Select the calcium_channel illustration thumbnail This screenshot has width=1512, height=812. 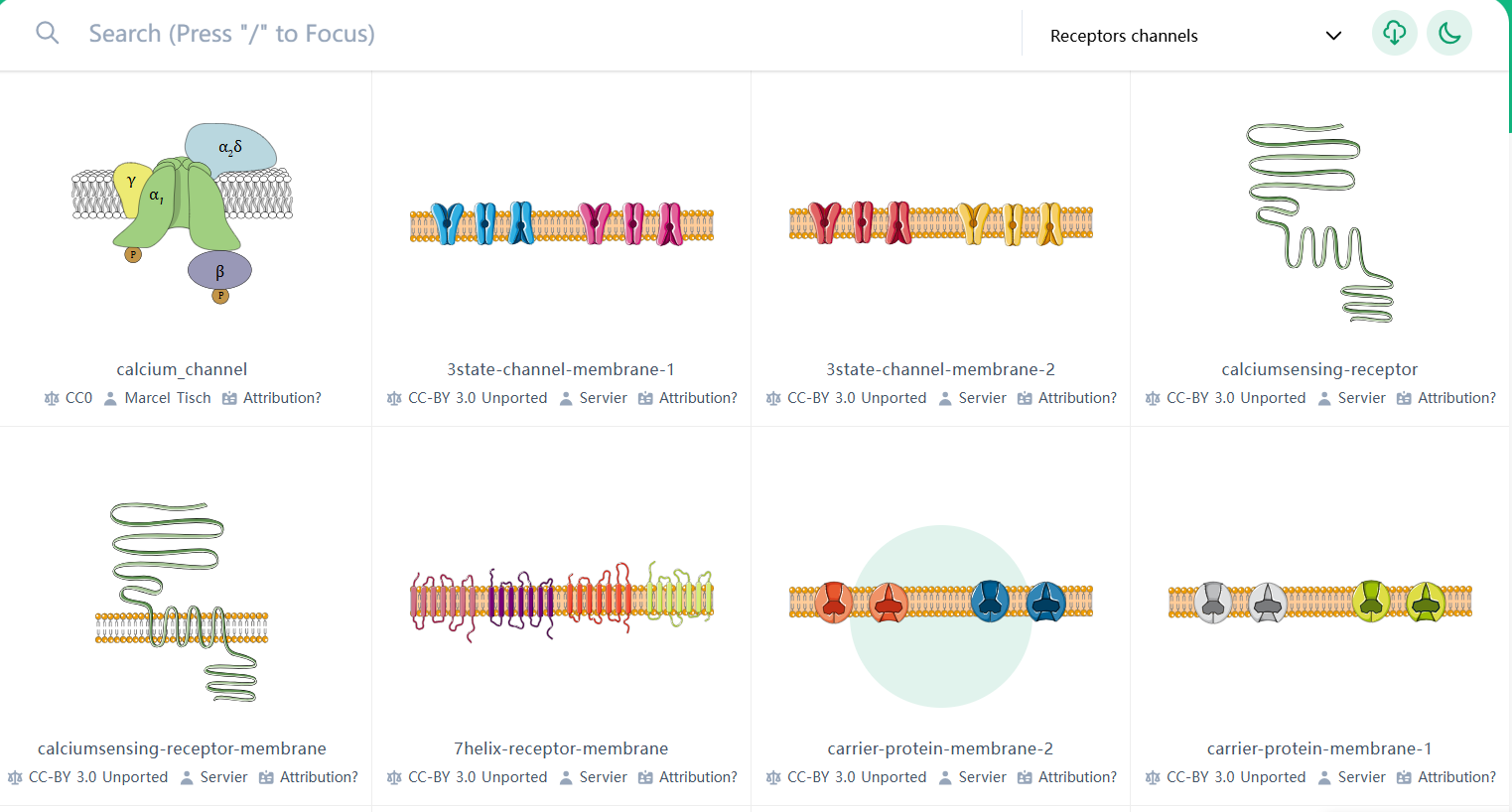coord(182,213)
